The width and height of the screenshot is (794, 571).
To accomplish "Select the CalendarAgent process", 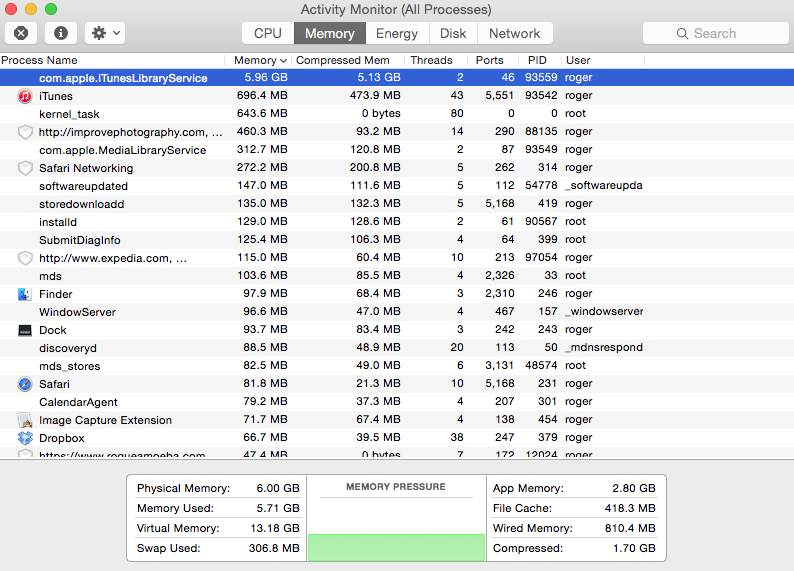I will (x=397, y=402).
